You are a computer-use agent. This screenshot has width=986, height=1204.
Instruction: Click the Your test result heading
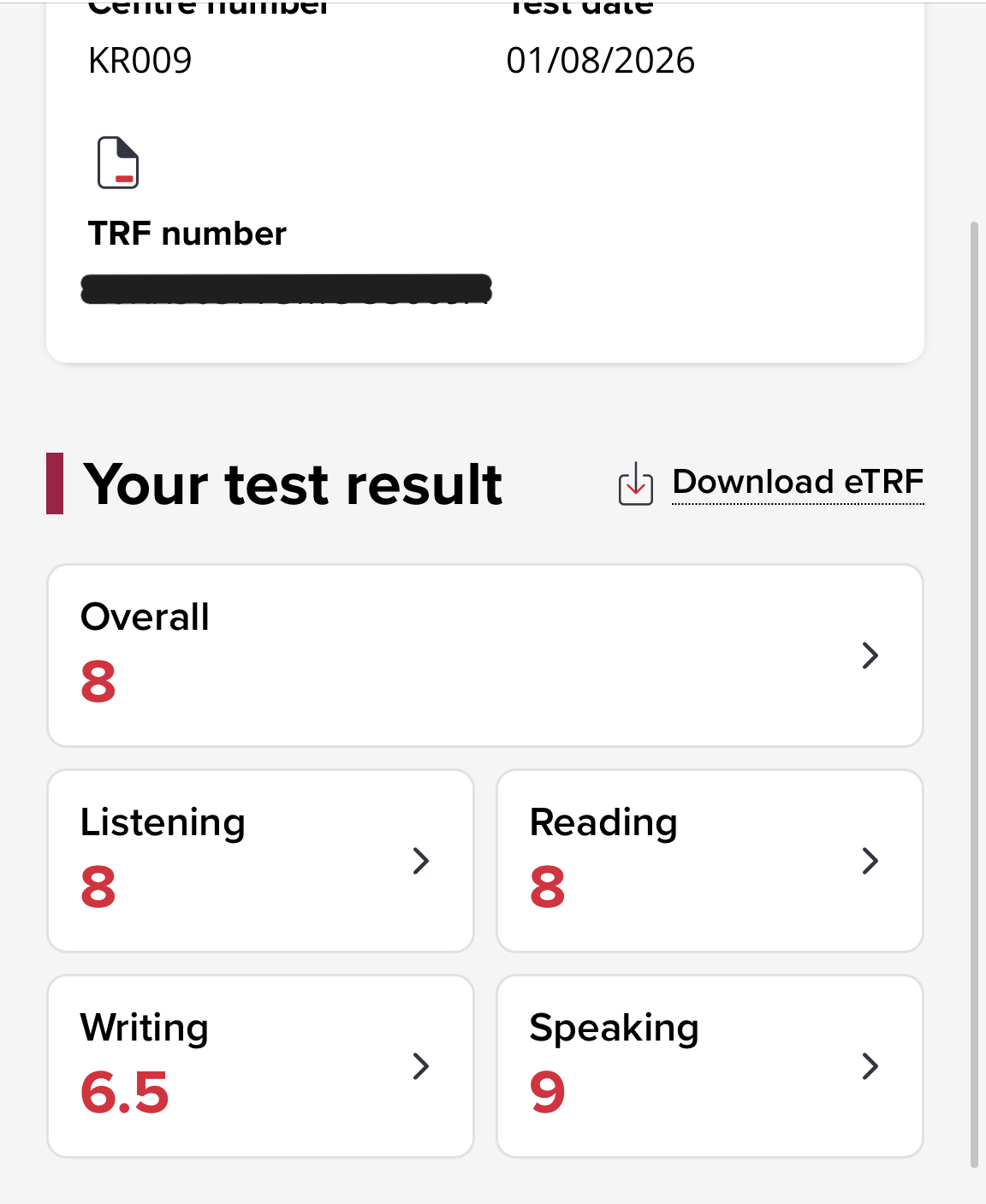point(293,484)
